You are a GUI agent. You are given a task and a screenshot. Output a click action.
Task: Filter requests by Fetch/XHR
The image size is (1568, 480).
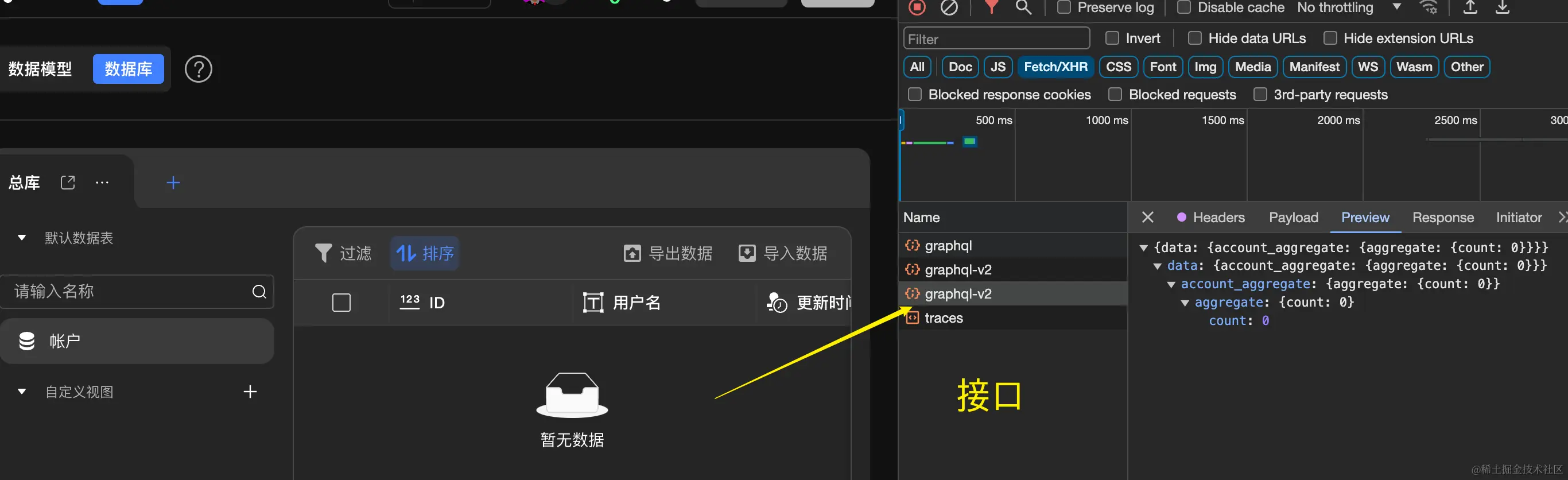click(1055, 67)
